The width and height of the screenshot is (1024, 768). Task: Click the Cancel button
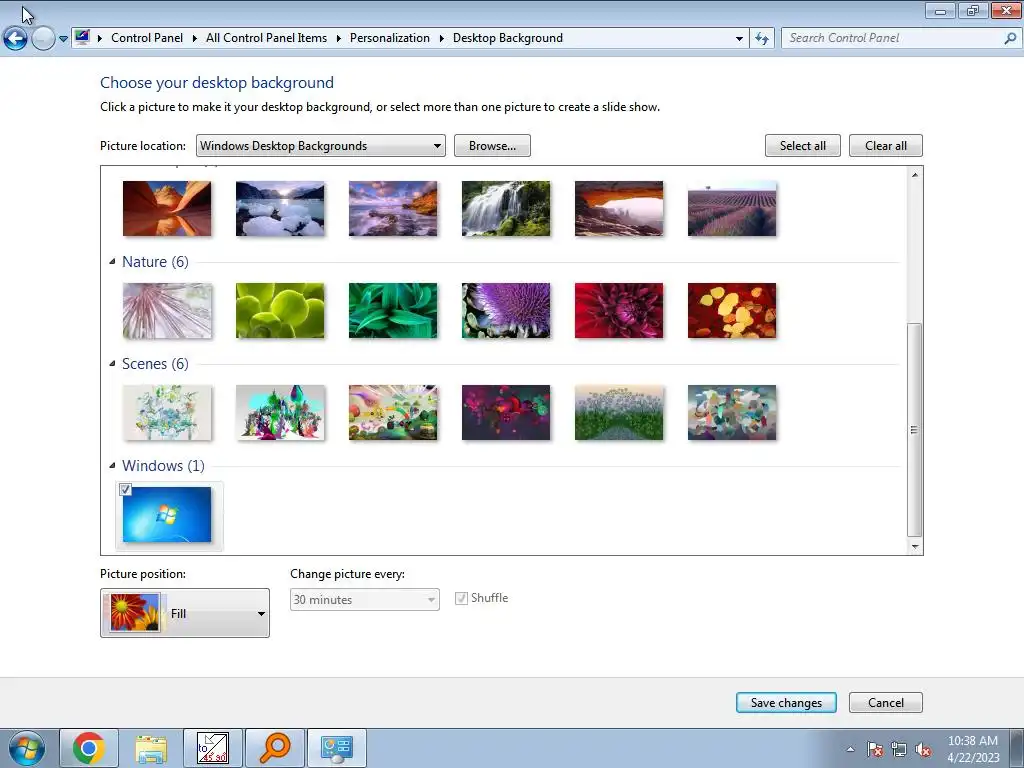coord(886,703)
